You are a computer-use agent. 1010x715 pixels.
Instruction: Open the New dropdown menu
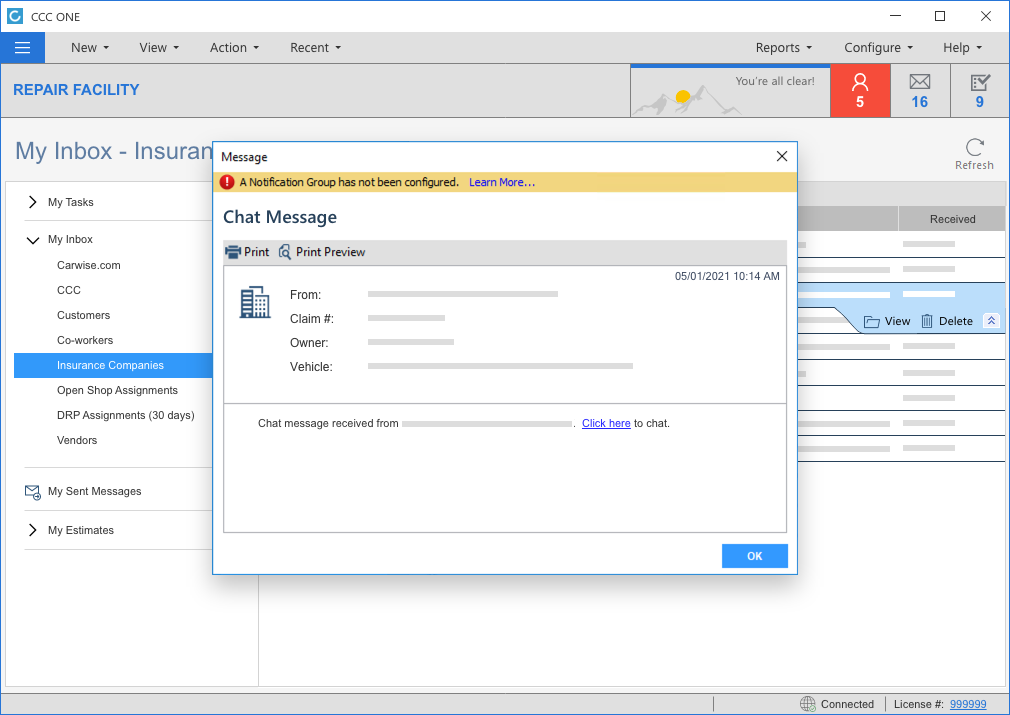pyautogui.click(x=90, y=47)
